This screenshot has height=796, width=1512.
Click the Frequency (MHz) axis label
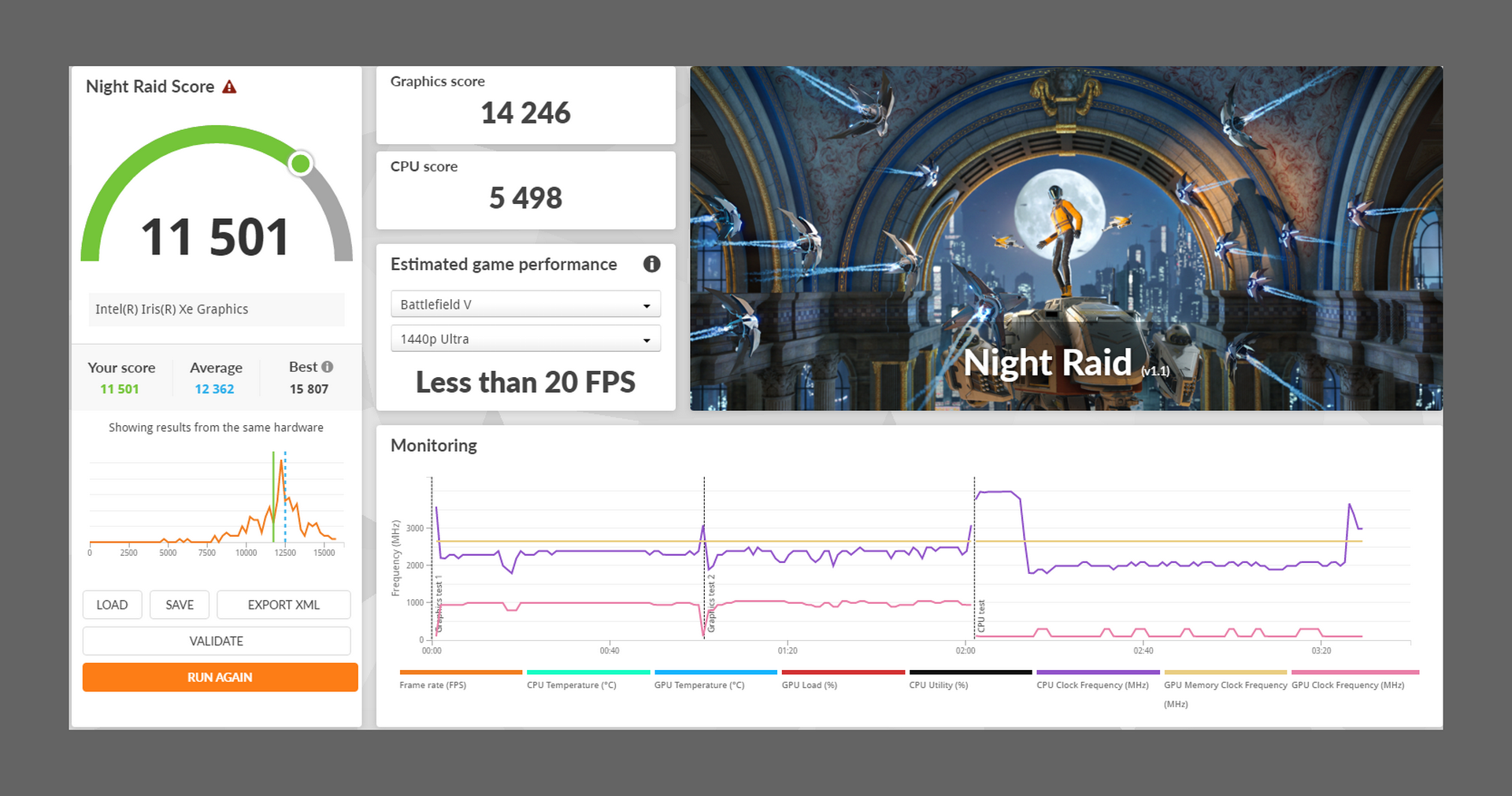395,558
